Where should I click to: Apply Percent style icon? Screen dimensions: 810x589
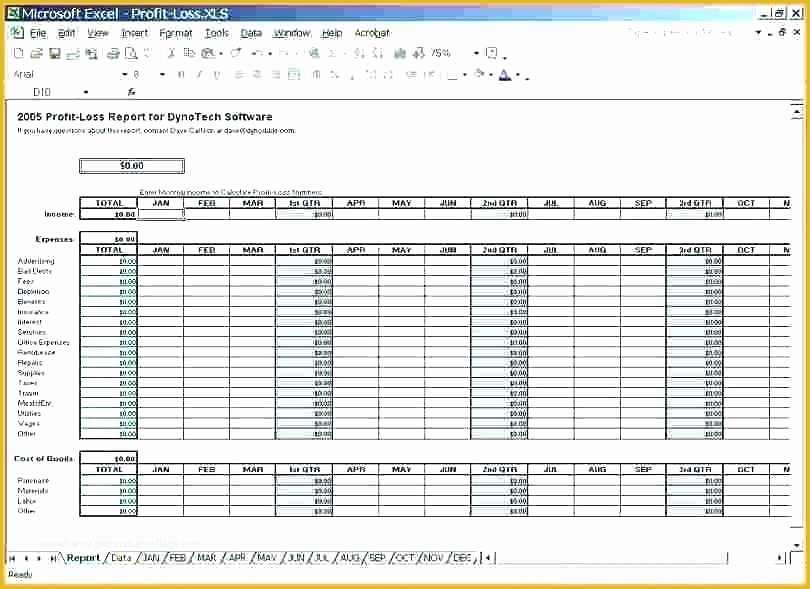pos(334,75)
